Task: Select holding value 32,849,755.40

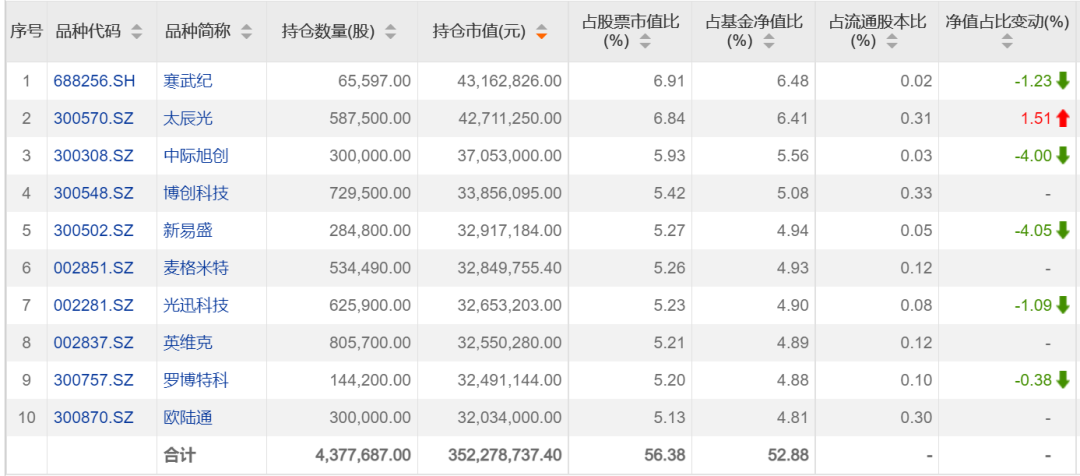Action: point(509,268)
